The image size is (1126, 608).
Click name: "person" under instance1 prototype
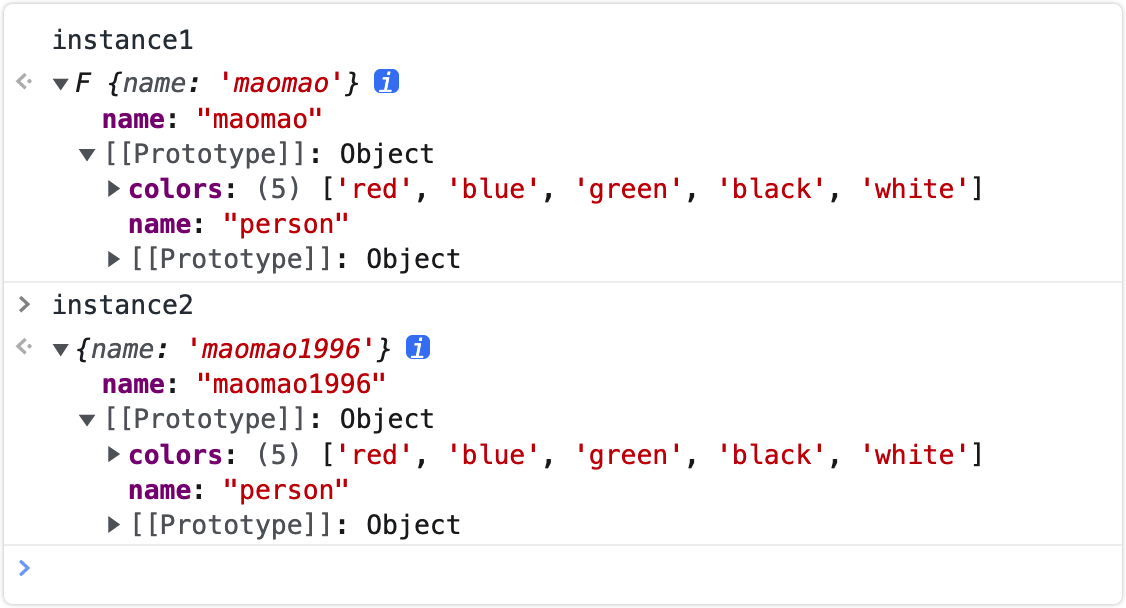[238, 225]
